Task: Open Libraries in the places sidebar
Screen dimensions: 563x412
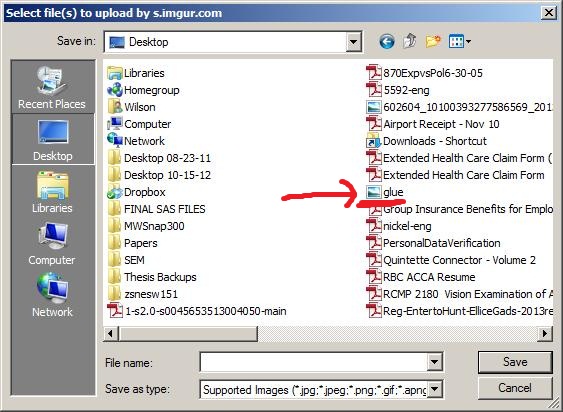Action: [52, 192]
